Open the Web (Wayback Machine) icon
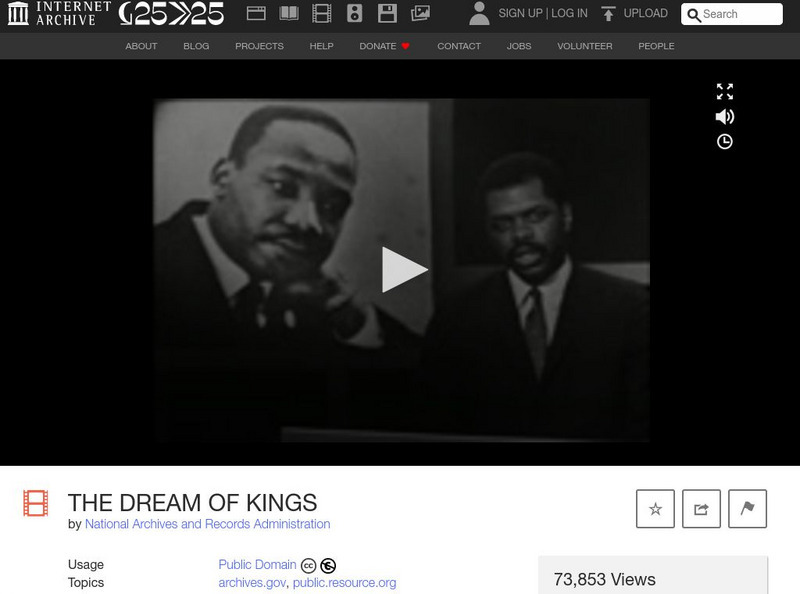This screenshot has height=594, width=800. click(256, 13)
